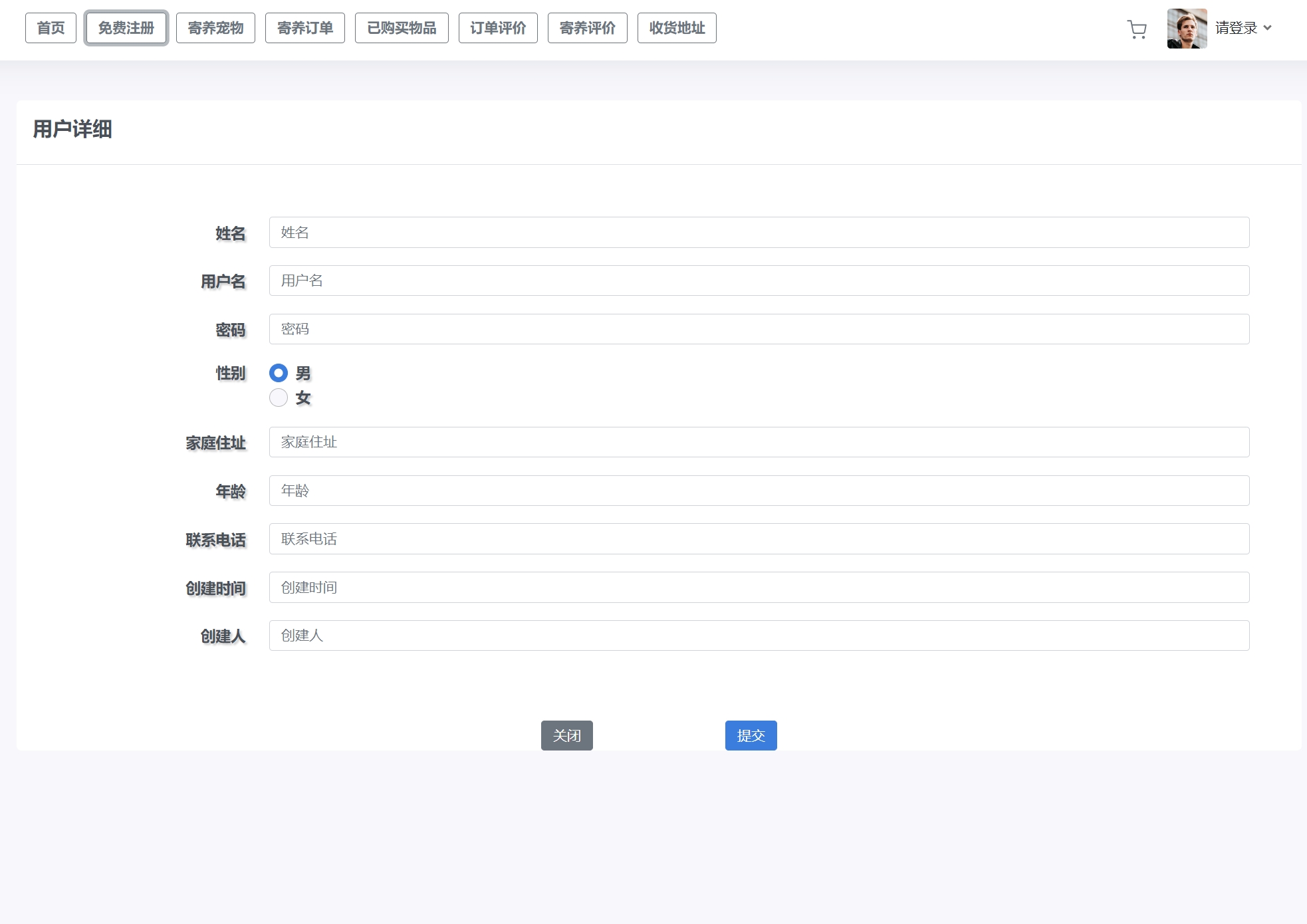Open 寄养宠物 navigation button
Image resolution: width=1307 pixels, height=924 pixels.
tap(215, 28)
